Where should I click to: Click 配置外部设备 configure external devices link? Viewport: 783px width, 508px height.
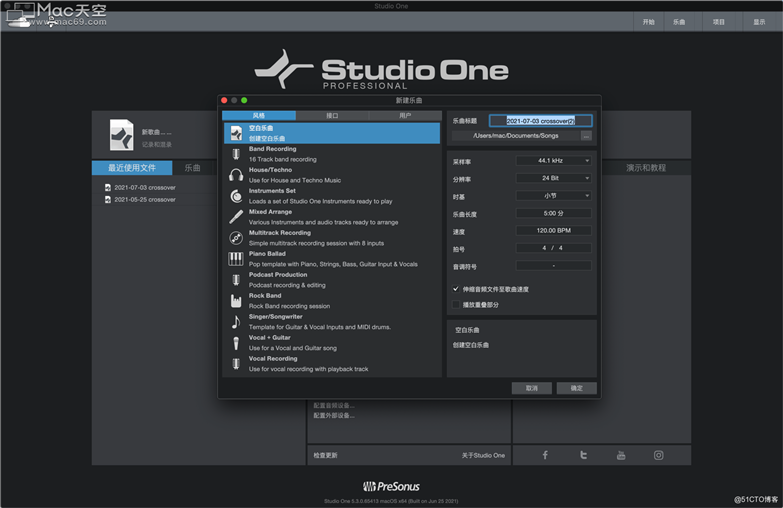334,416
